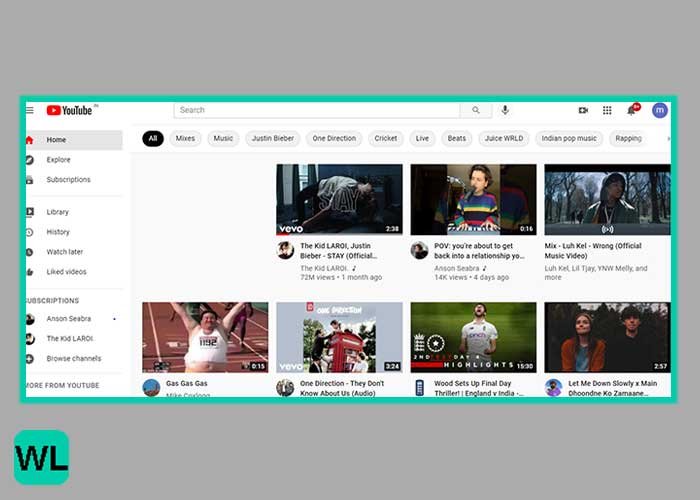Select the Live filter chip

(422, 138)
